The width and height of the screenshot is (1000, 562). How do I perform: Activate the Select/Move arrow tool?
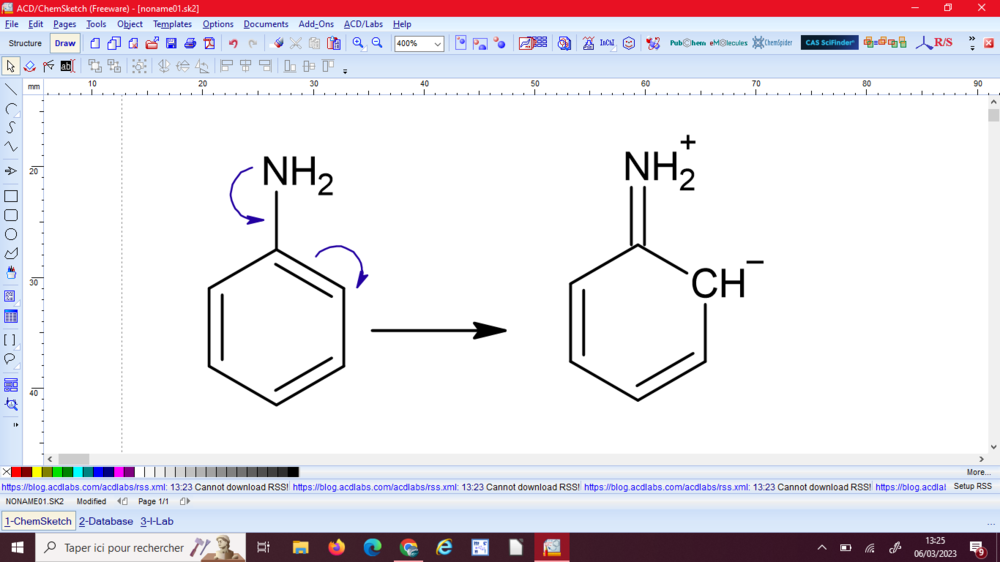(x=10, y=66)
